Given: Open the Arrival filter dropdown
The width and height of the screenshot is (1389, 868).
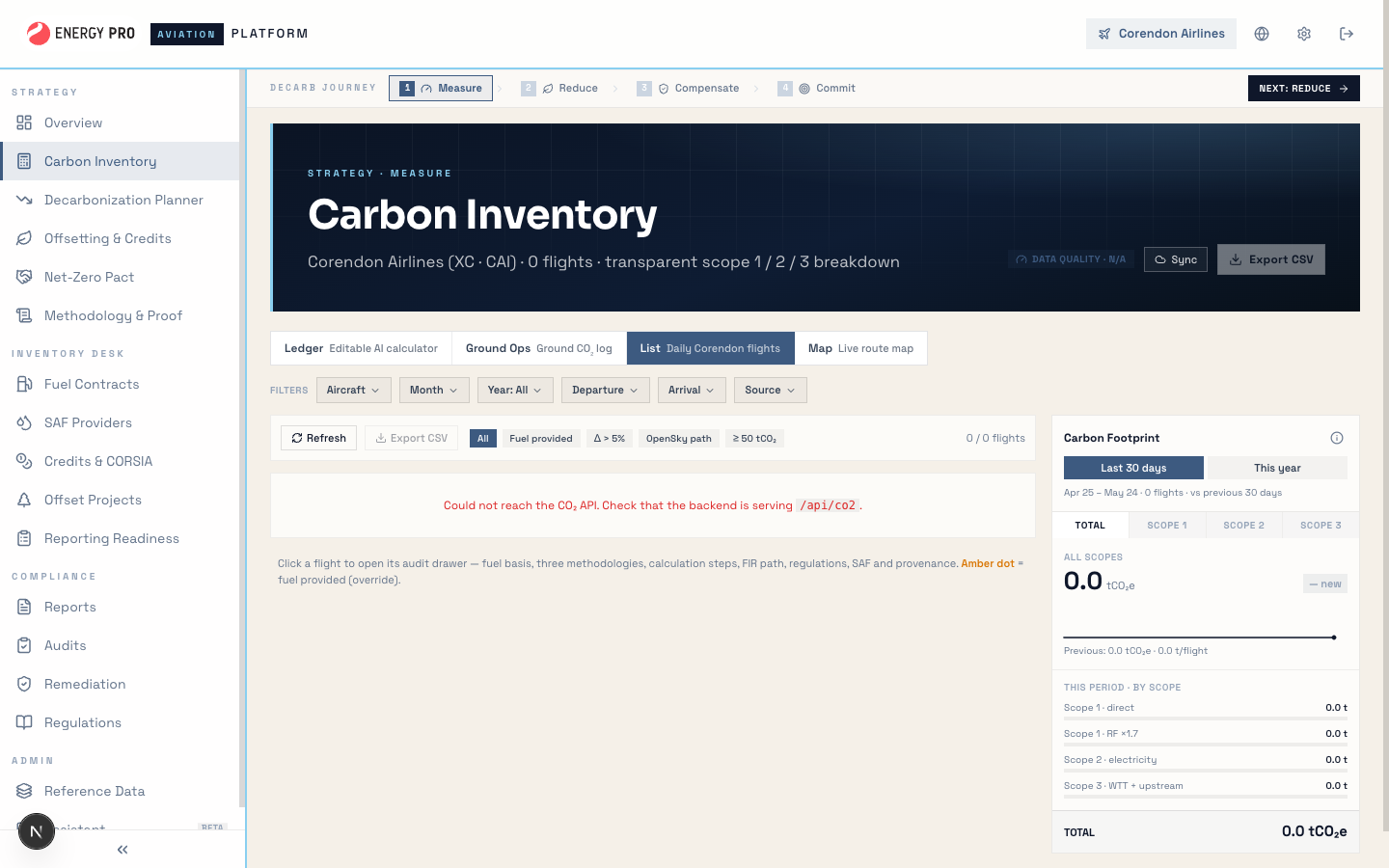Looking at the screenshot, I should (692, 390).
